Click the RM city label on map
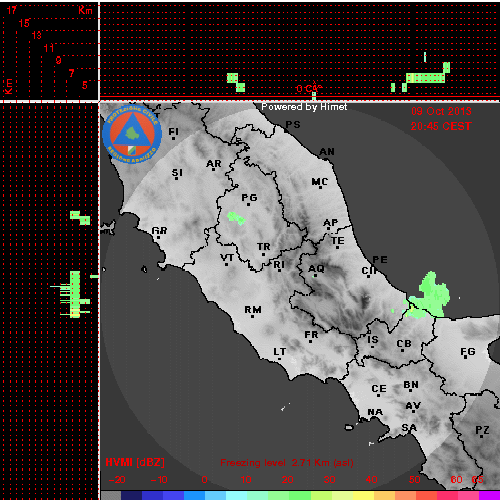Viewport: 500px width, 500px height. [253, 310]
